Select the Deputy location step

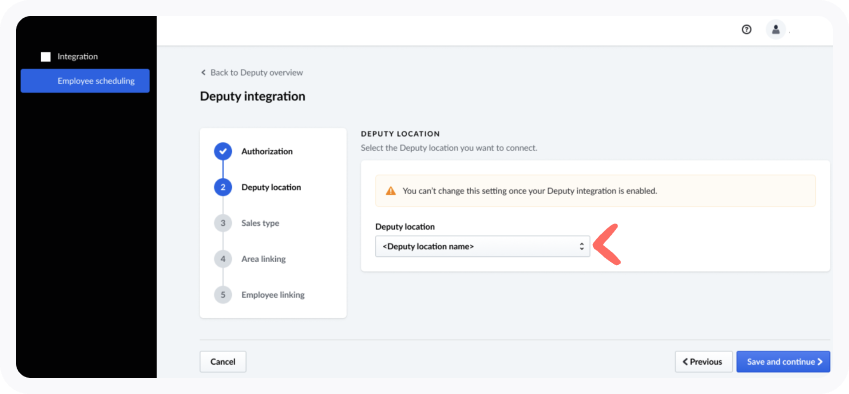point(271,187)
